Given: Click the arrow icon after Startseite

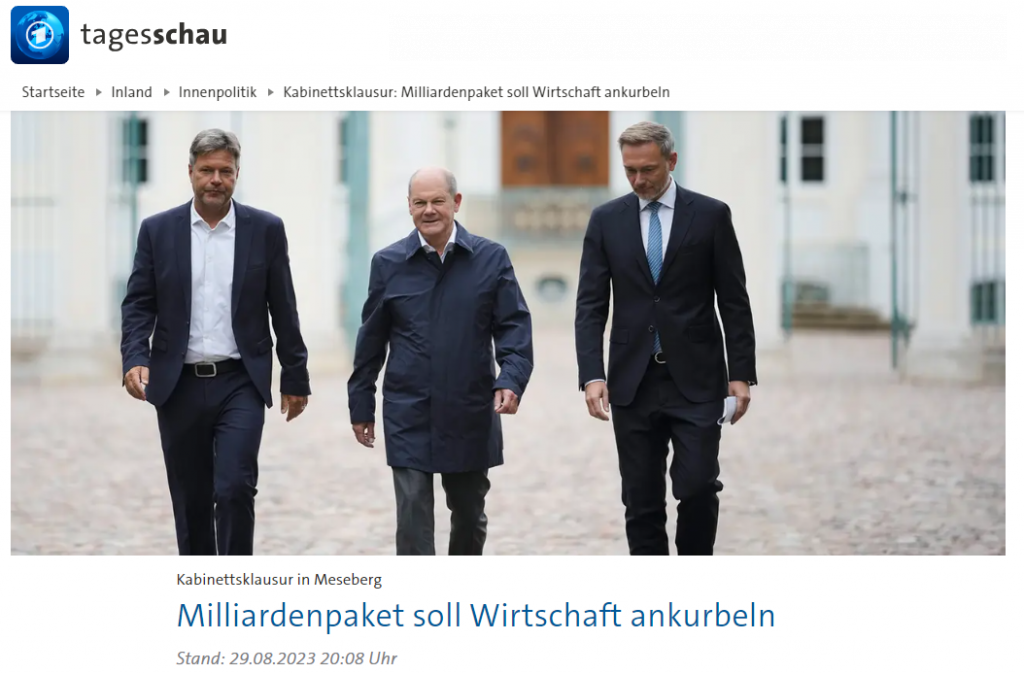Looking at the screenshot, I should point(99,92).
